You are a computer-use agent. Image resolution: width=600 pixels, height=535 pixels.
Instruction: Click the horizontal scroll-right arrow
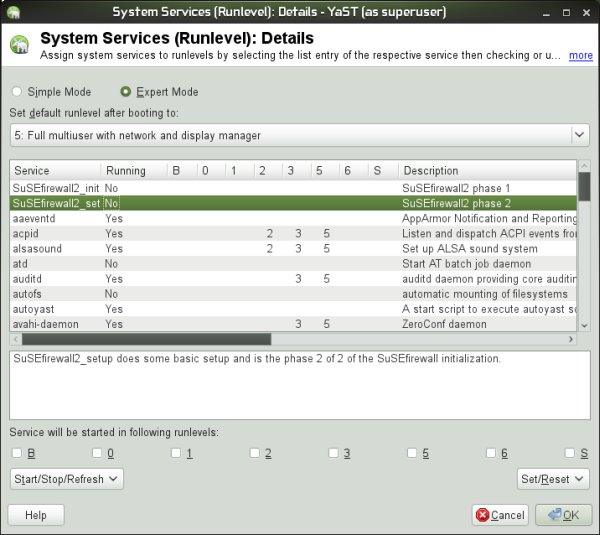pyautogui.click(x=571, y=339)
